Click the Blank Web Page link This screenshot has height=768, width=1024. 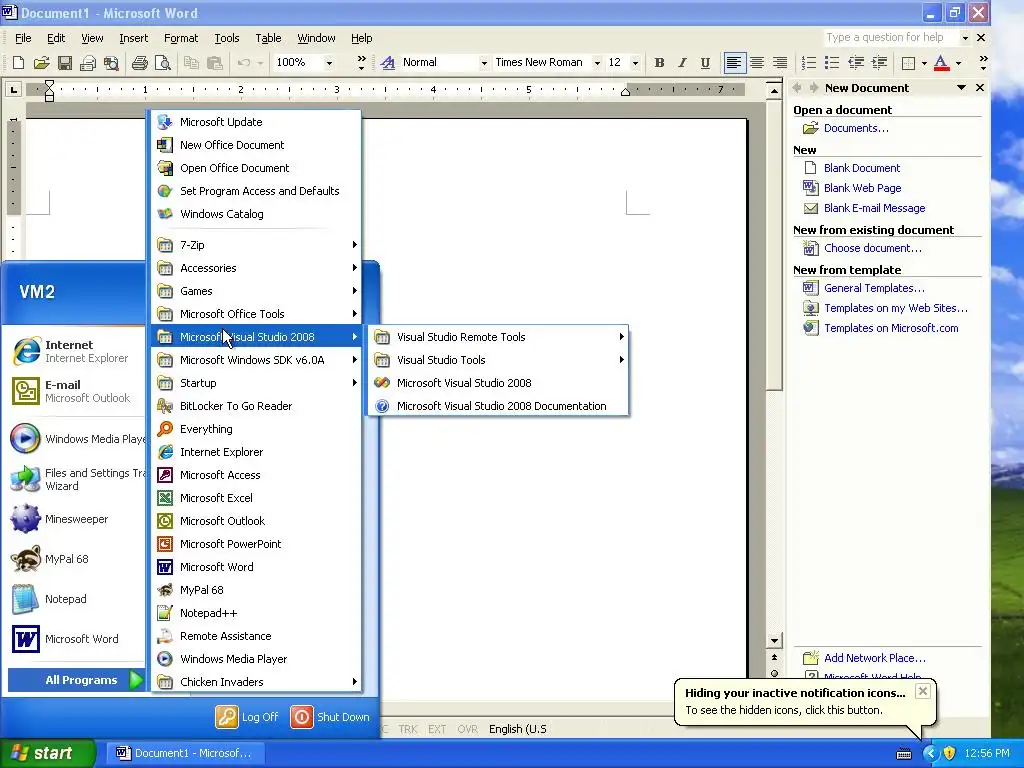[862, 188]
